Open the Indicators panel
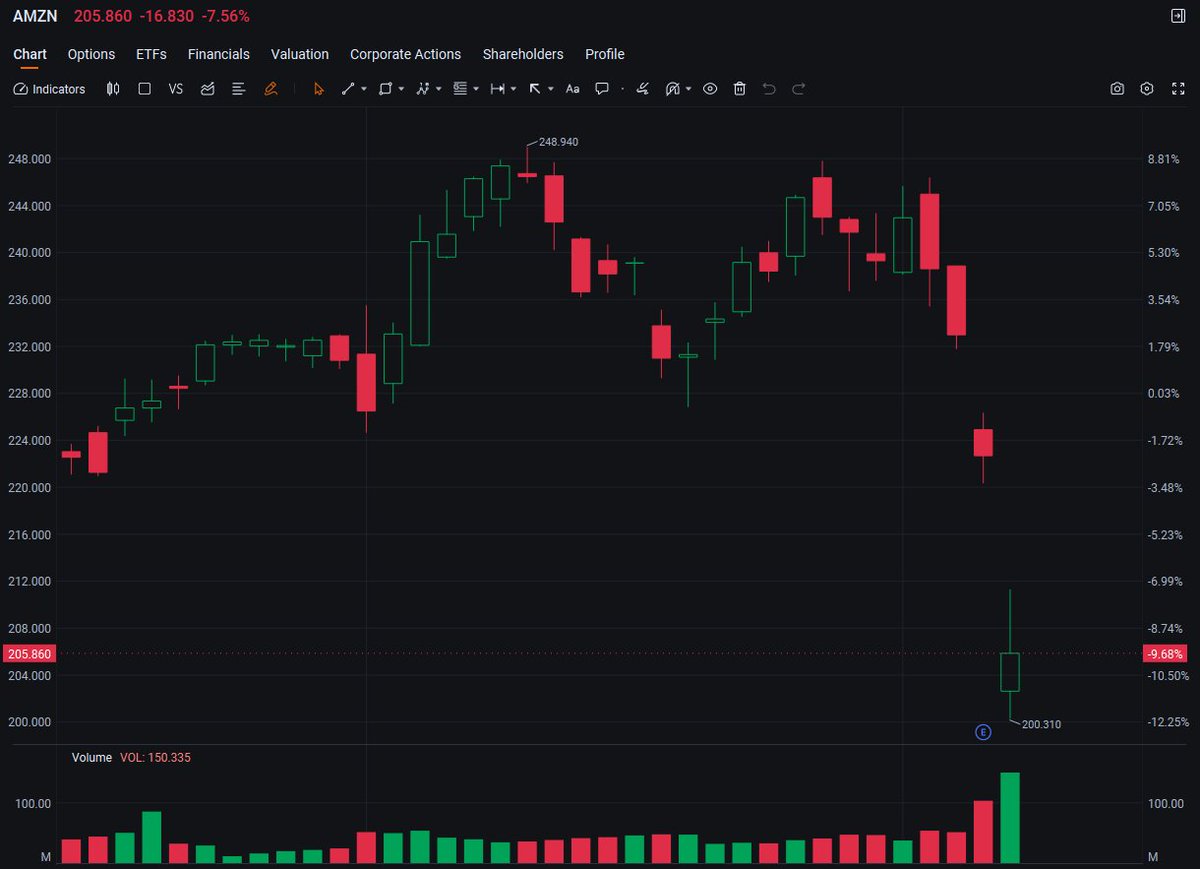Viewport: 1200px width, 869px height. tap(50, 89)
